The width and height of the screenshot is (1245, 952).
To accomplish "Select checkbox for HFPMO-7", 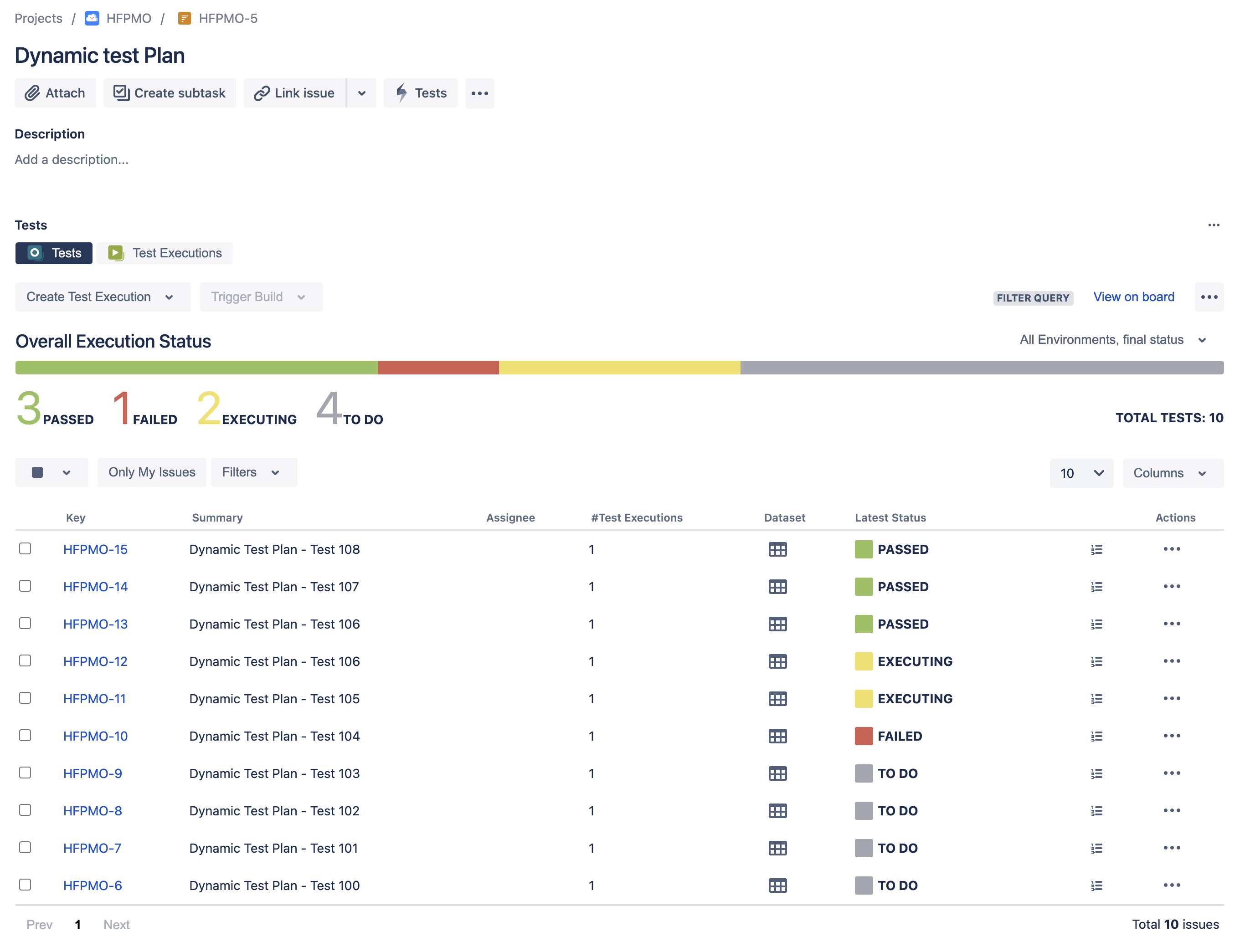I will tap(25, 848).
